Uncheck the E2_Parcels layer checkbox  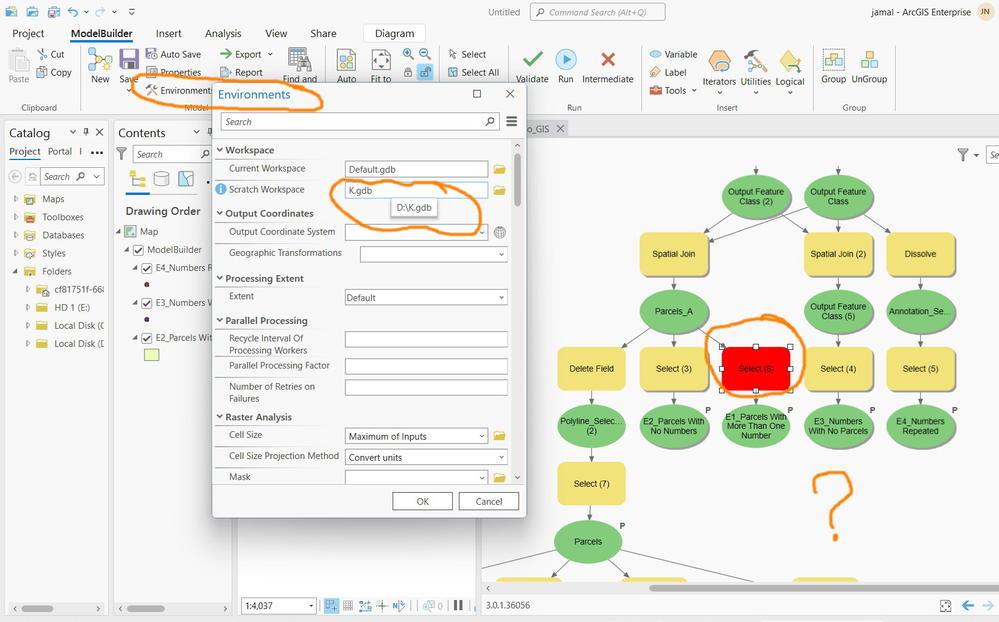click(x=147, y=338)
